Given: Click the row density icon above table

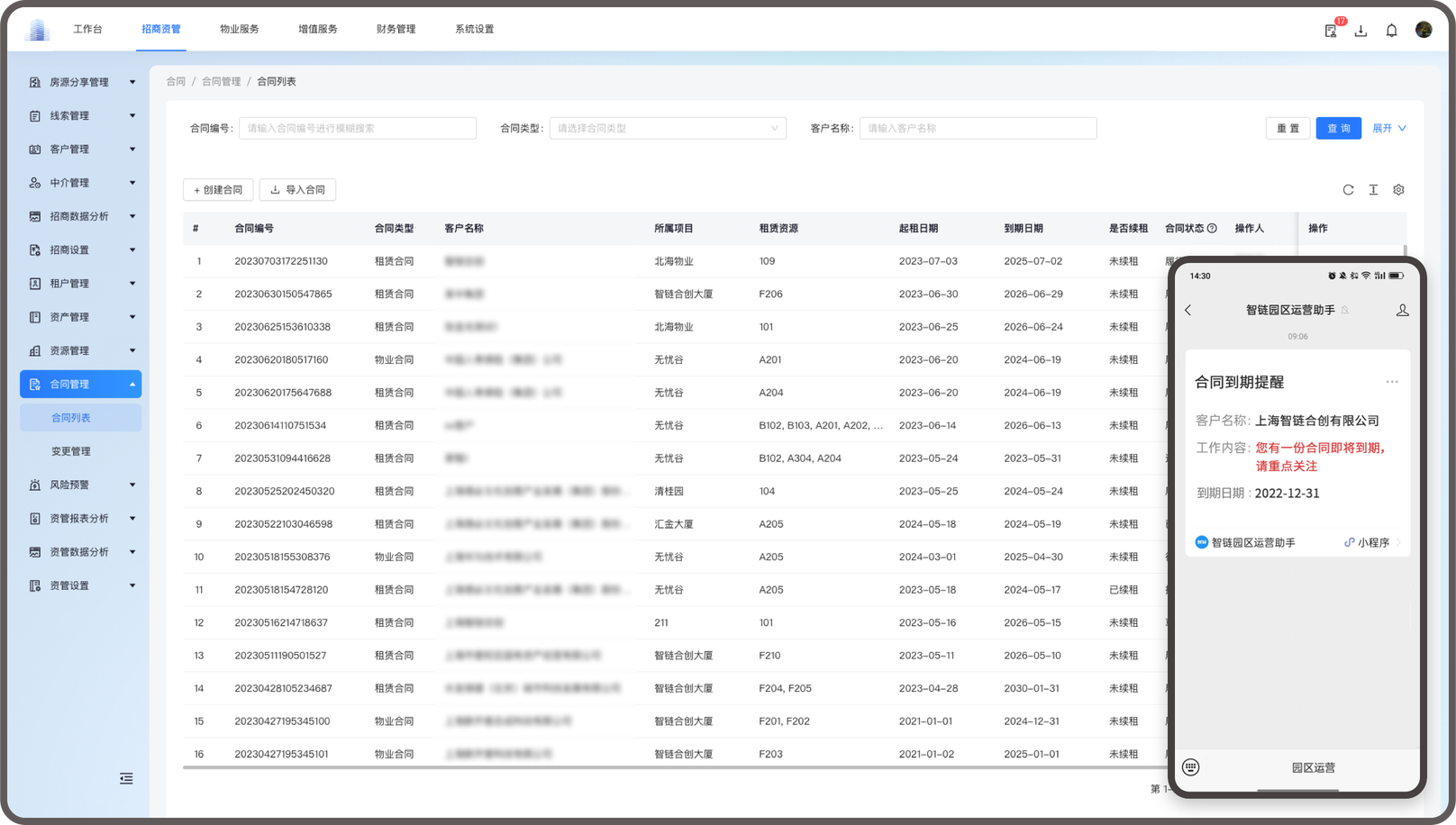Looking at the screenshot, I should tap(1373, 190).
